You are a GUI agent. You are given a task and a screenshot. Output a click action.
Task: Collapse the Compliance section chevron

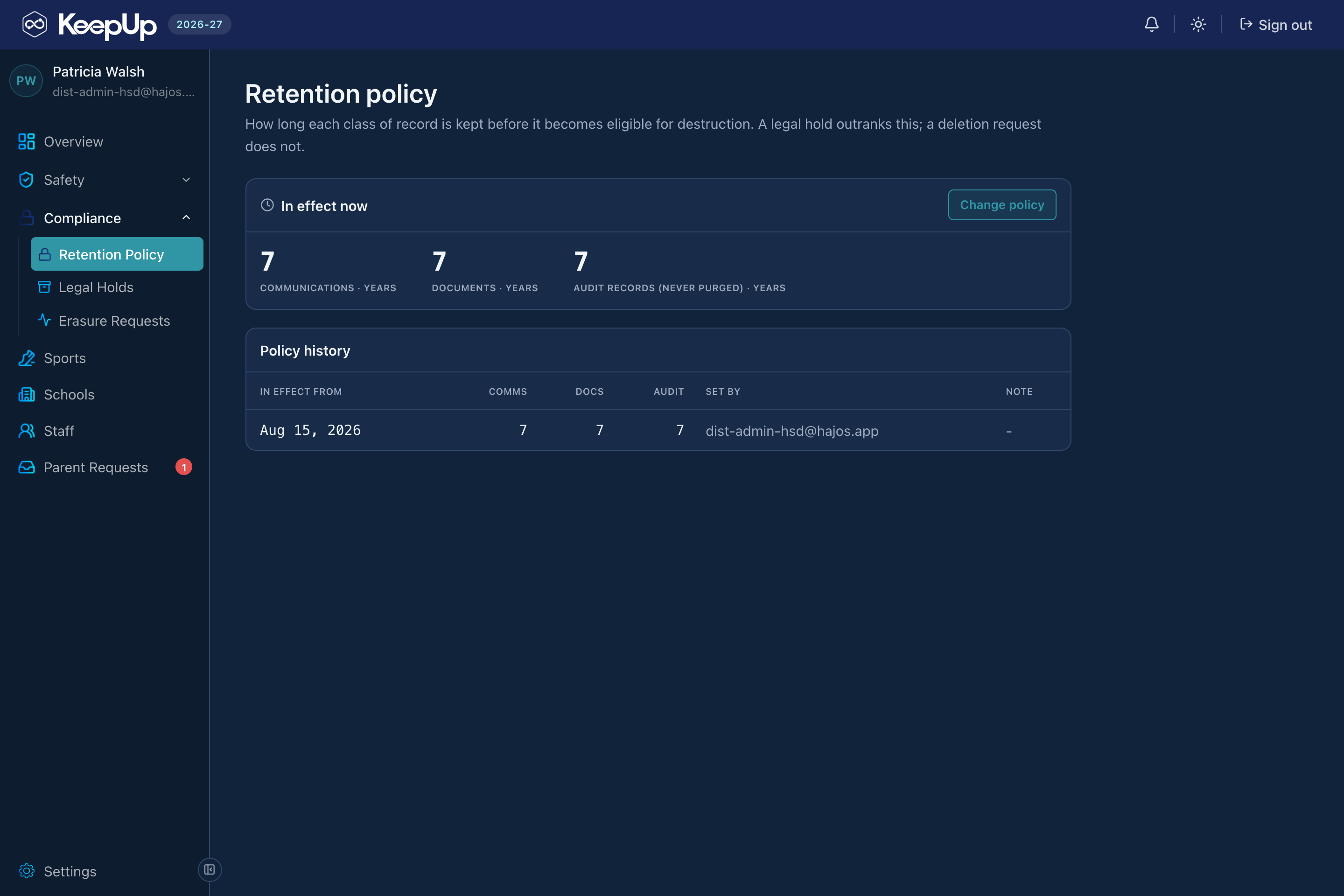click(x=186, y=218)
